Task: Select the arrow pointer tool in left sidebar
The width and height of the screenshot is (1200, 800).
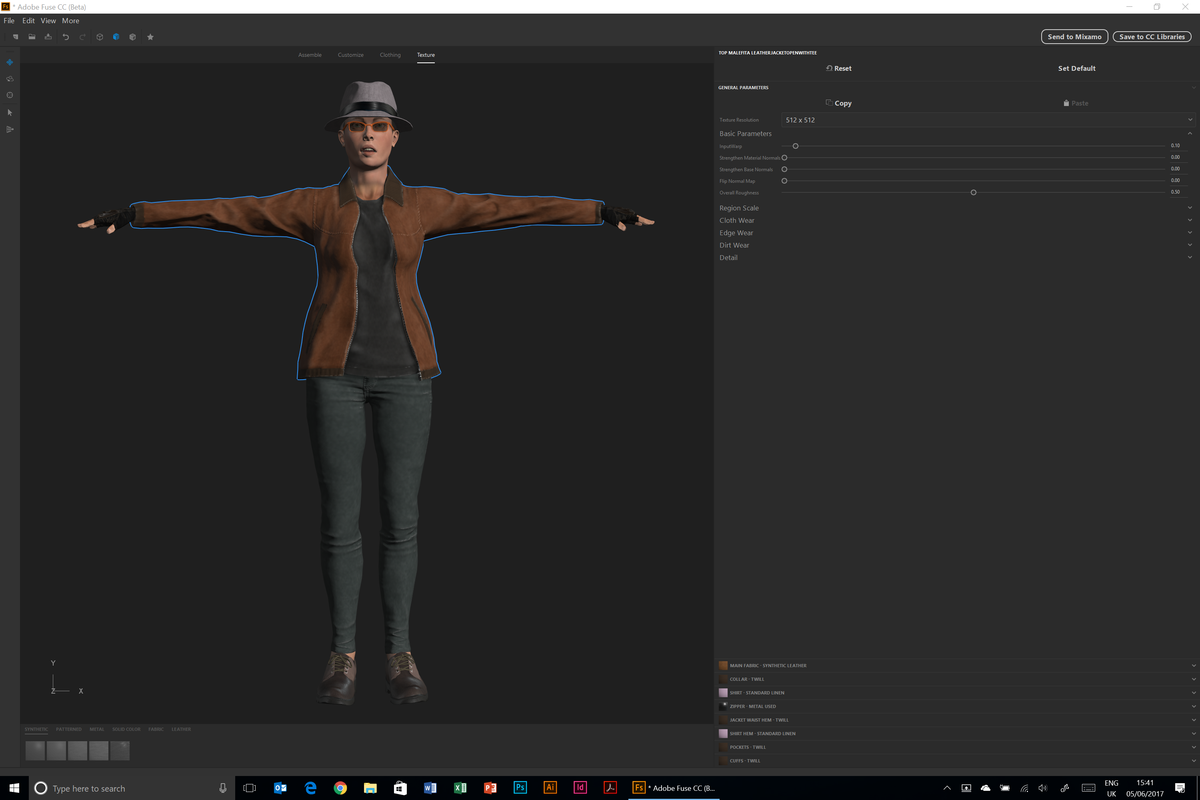Action: pyautogui.click(x=10, y=113)
